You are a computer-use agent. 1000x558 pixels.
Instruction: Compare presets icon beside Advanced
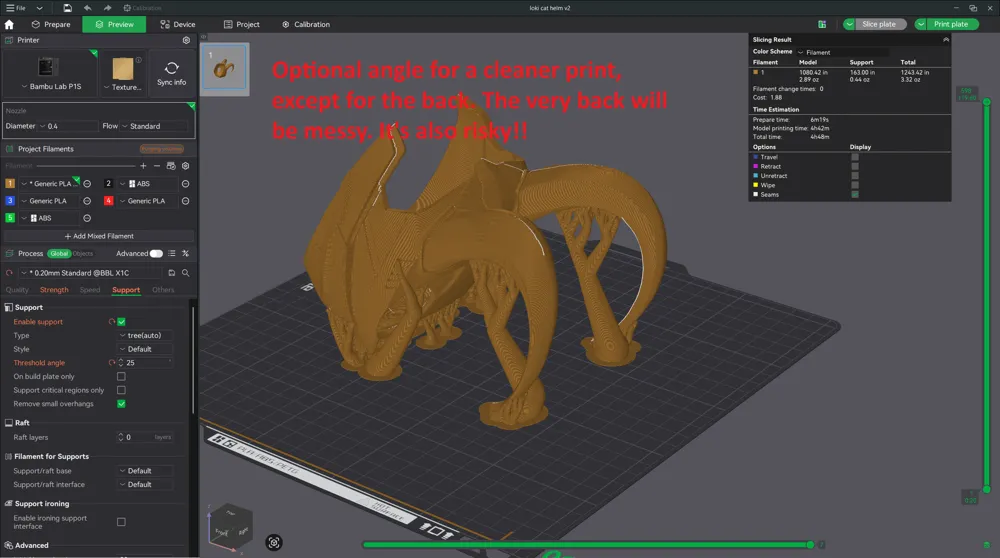tap(186, 253)
